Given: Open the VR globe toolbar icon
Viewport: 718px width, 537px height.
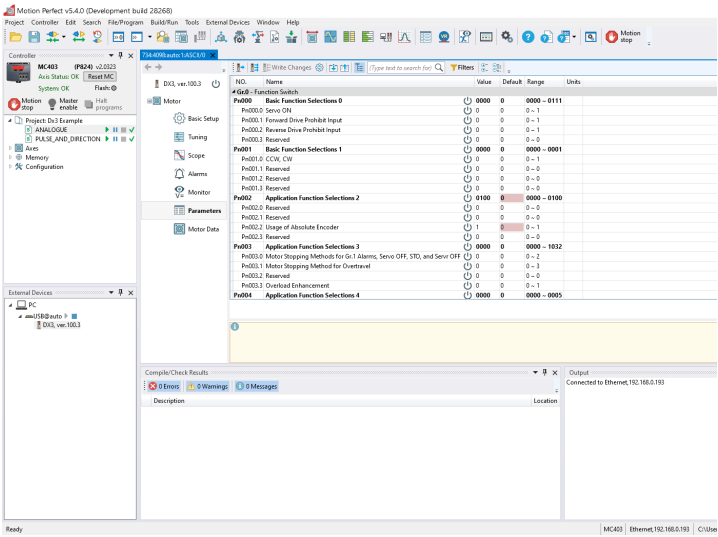Looking at the screenshot, I should 444,37.
